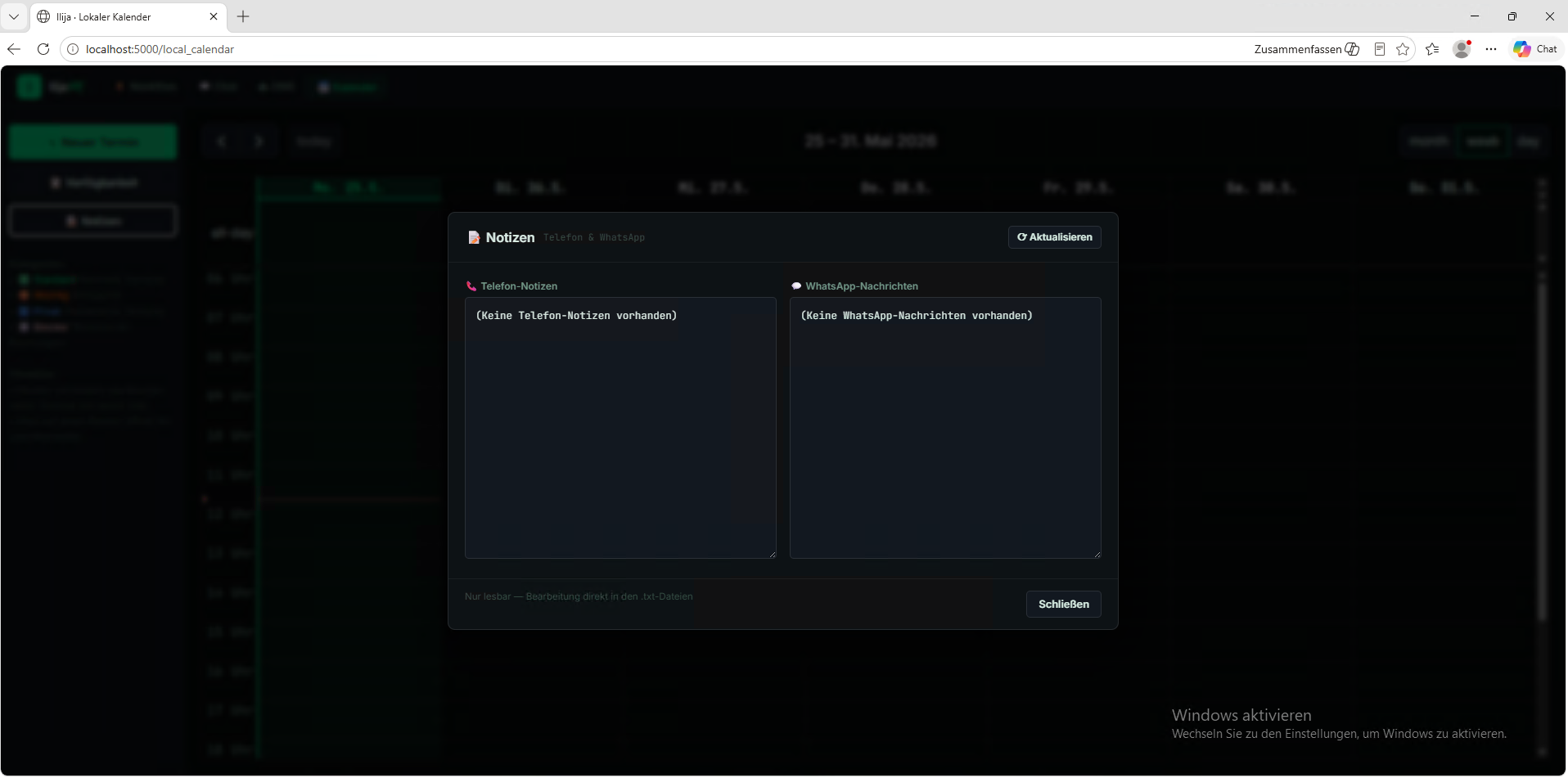Open the Copilot Chat sidebar
Viewport: 1568px width, 778px height.
click(x=1534, y=49)
